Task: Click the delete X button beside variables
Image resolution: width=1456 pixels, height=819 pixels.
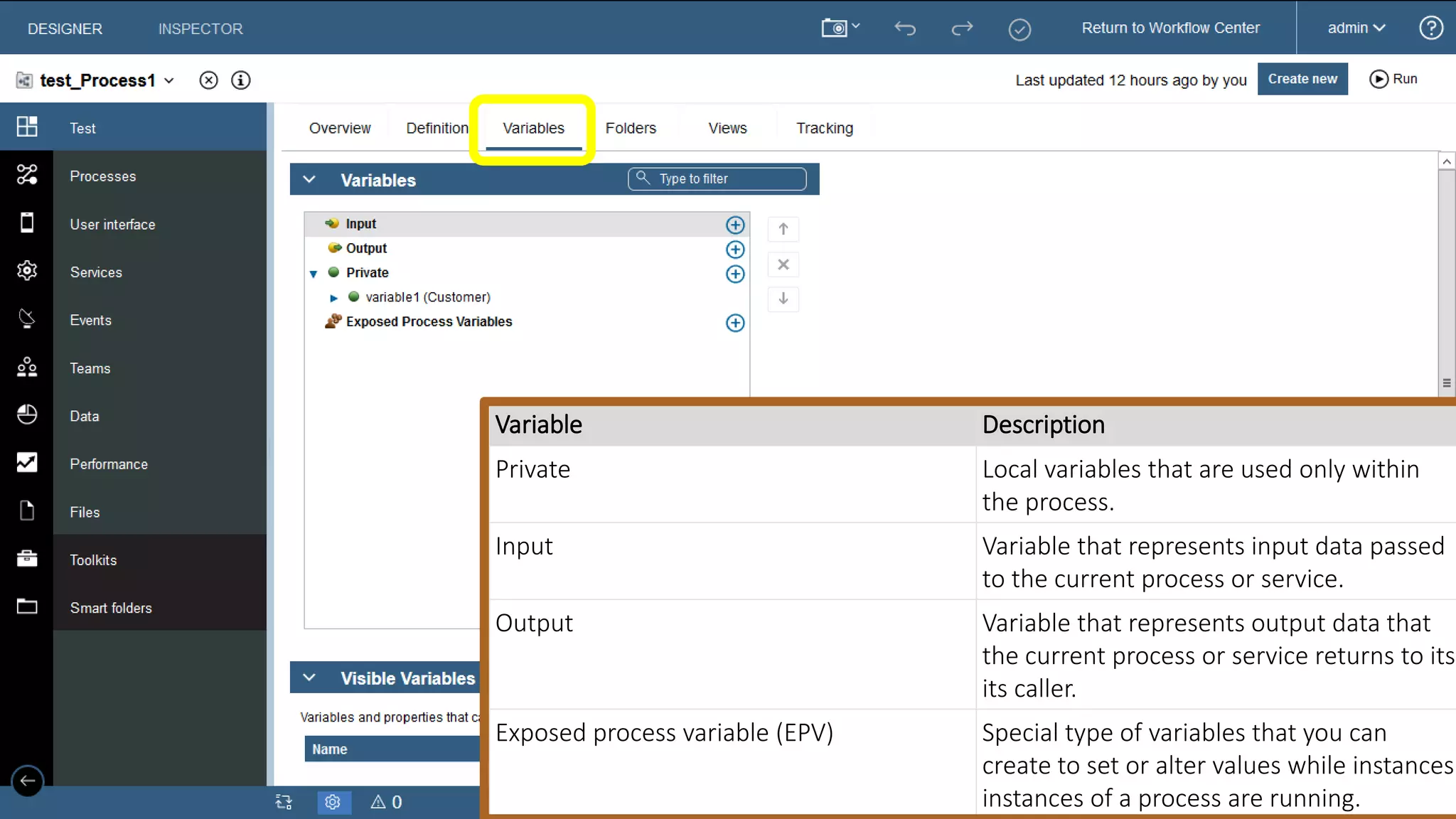Action: [x=783, y=264]
